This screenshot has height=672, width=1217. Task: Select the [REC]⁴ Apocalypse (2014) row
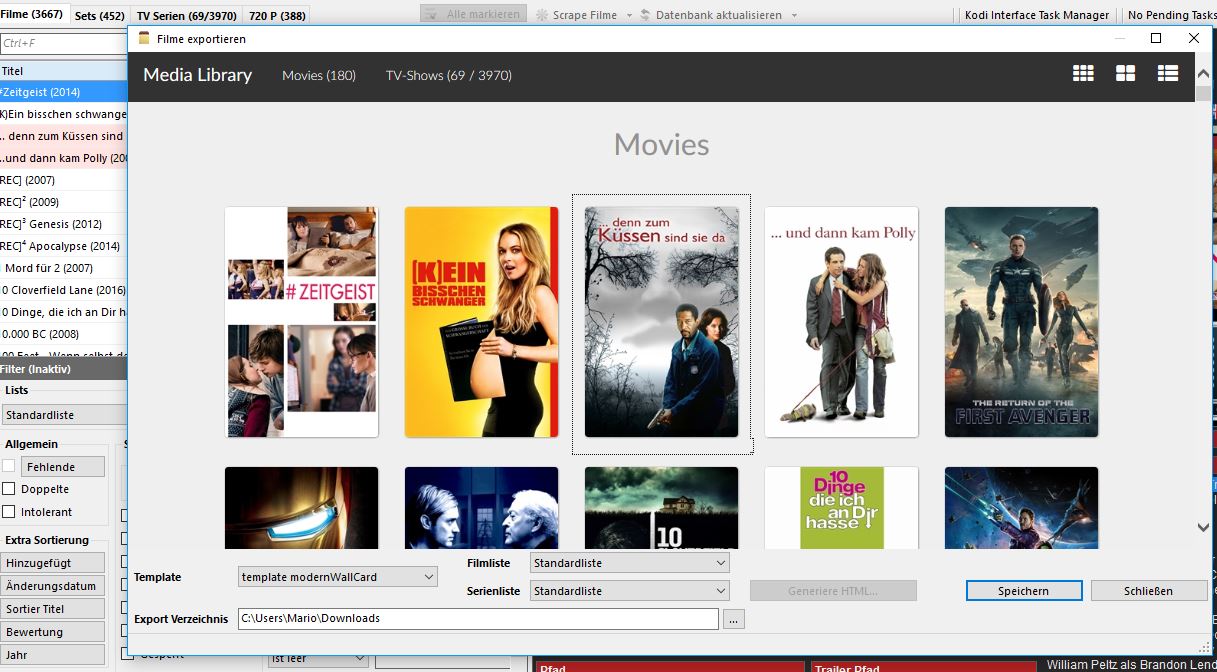64,246
